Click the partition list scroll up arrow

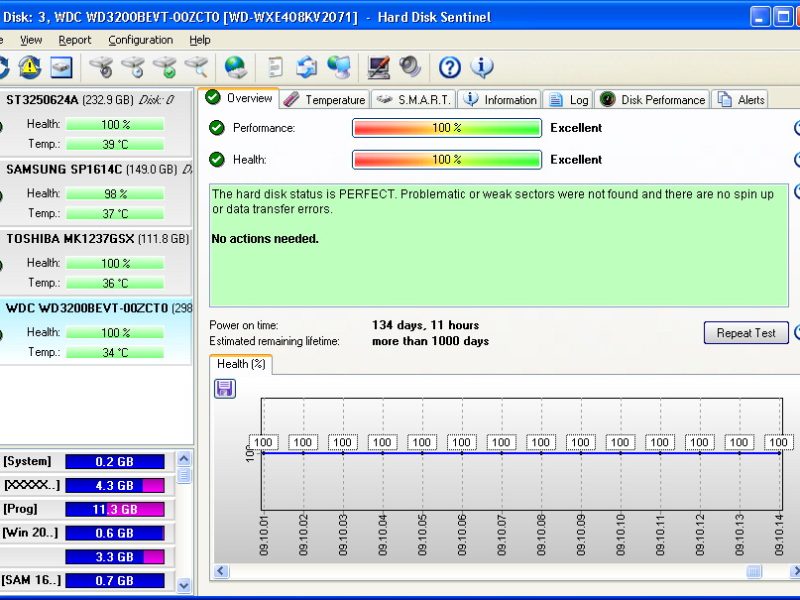[184, 459]
